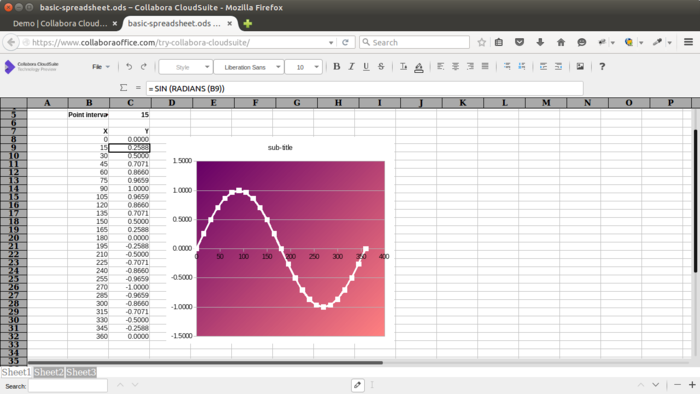This screenshot has height=394, width=700.
Task: Center align text icon
Action: tap(455, 66)
